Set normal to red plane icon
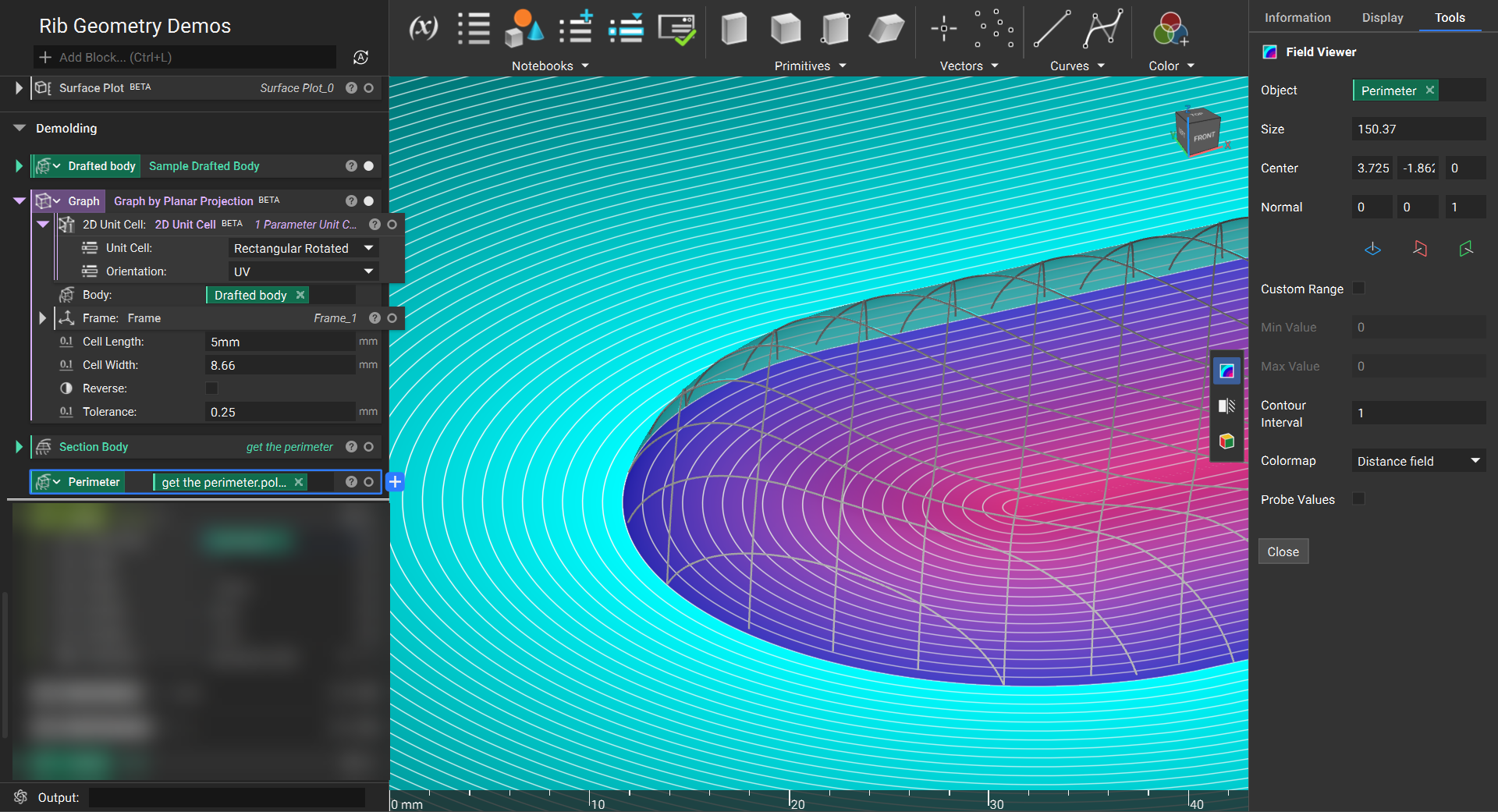Screen dimensions: 1498x812 (x=1420, y=249)
